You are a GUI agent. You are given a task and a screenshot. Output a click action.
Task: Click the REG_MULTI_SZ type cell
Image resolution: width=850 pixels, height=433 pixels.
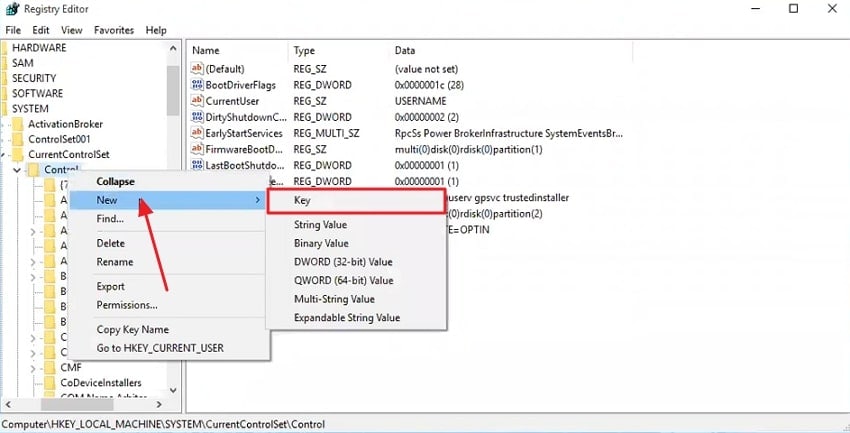(x=326, y=133)
